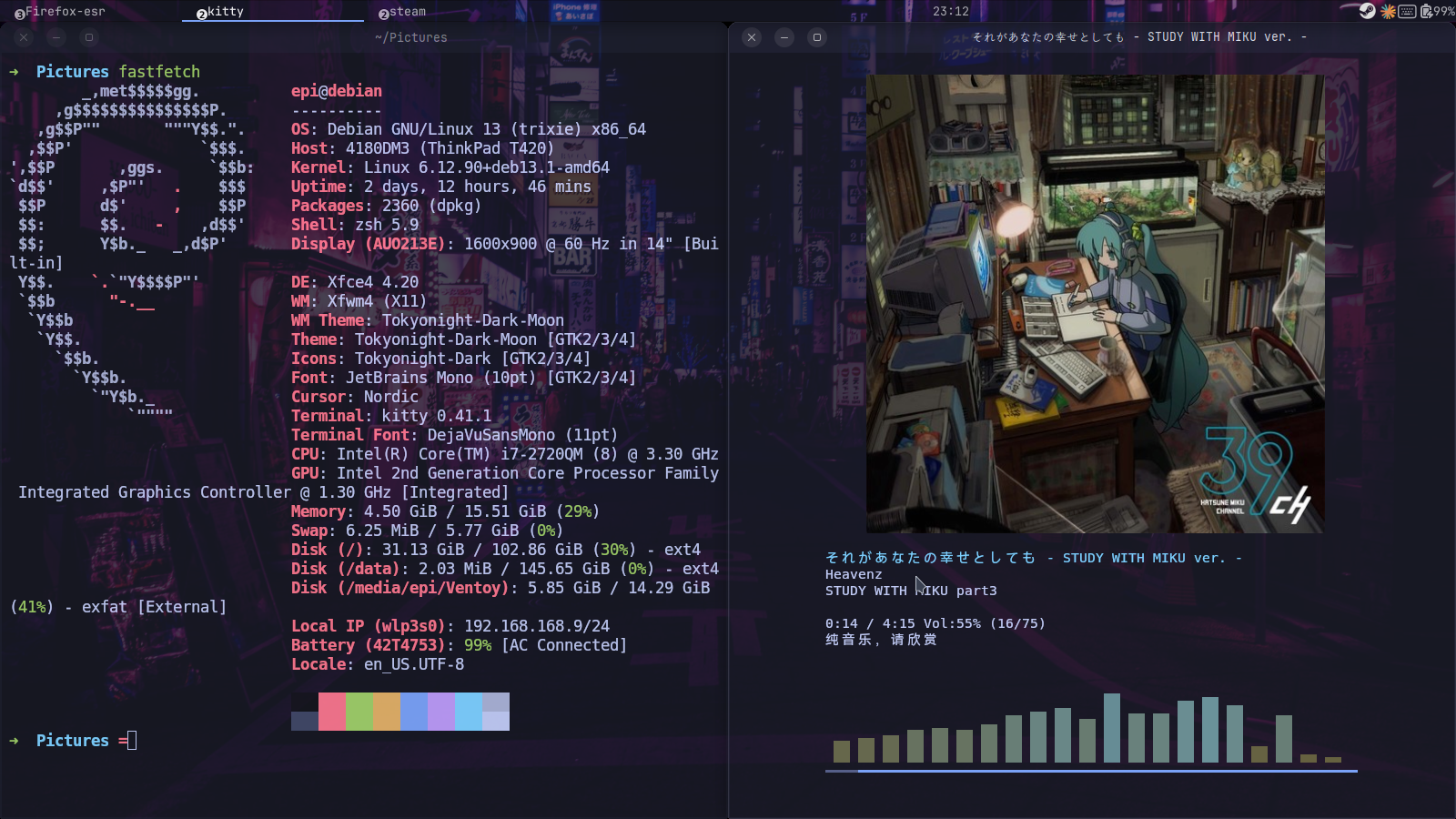Click the music player window title text
1456x819 pixels.
pyautogui.click(x=1139, y=37)
